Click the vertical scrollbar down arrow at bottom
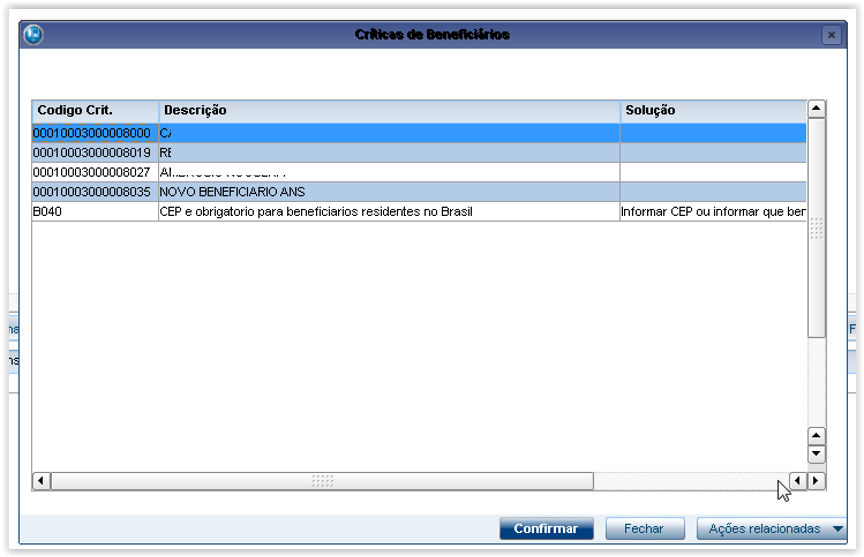This screenshot has width=864, height=557. (816, 455)
